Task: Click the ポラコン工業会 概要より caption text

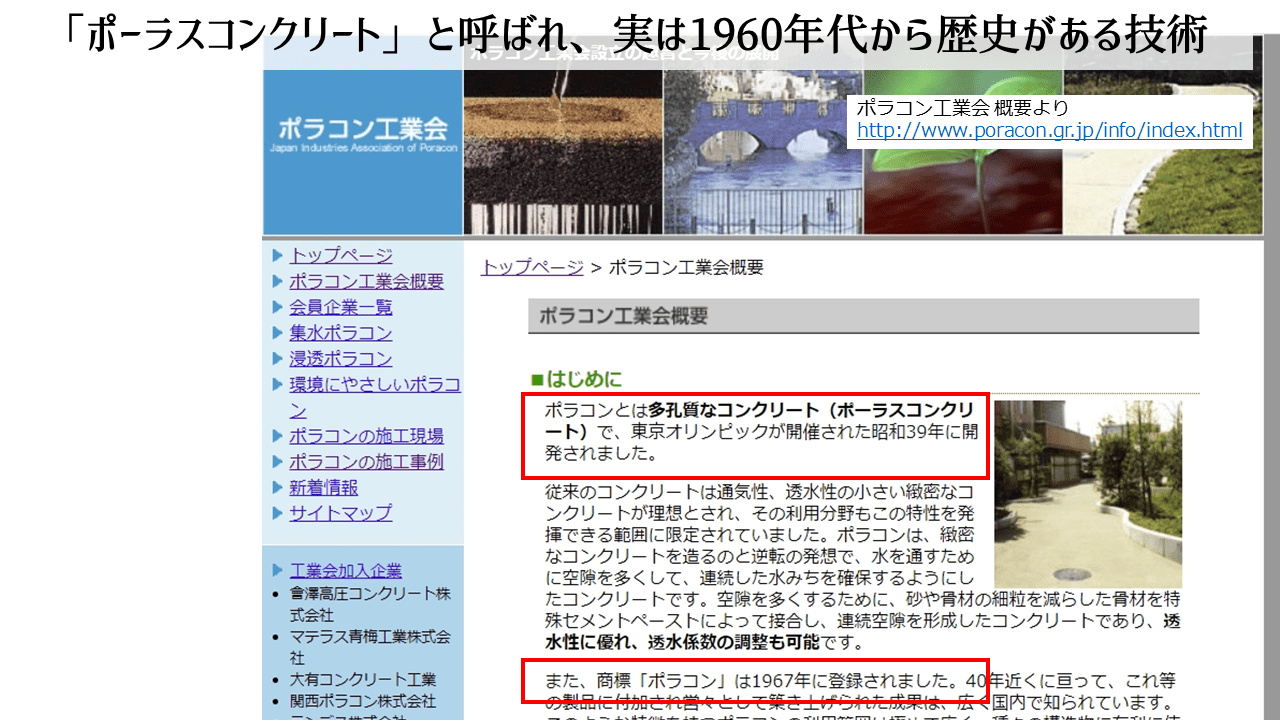Action: [x=963, y=108]
